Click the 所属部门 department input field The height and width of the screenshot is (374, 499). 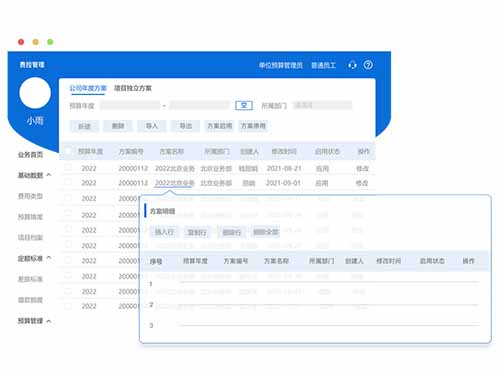tap(322, 105)
